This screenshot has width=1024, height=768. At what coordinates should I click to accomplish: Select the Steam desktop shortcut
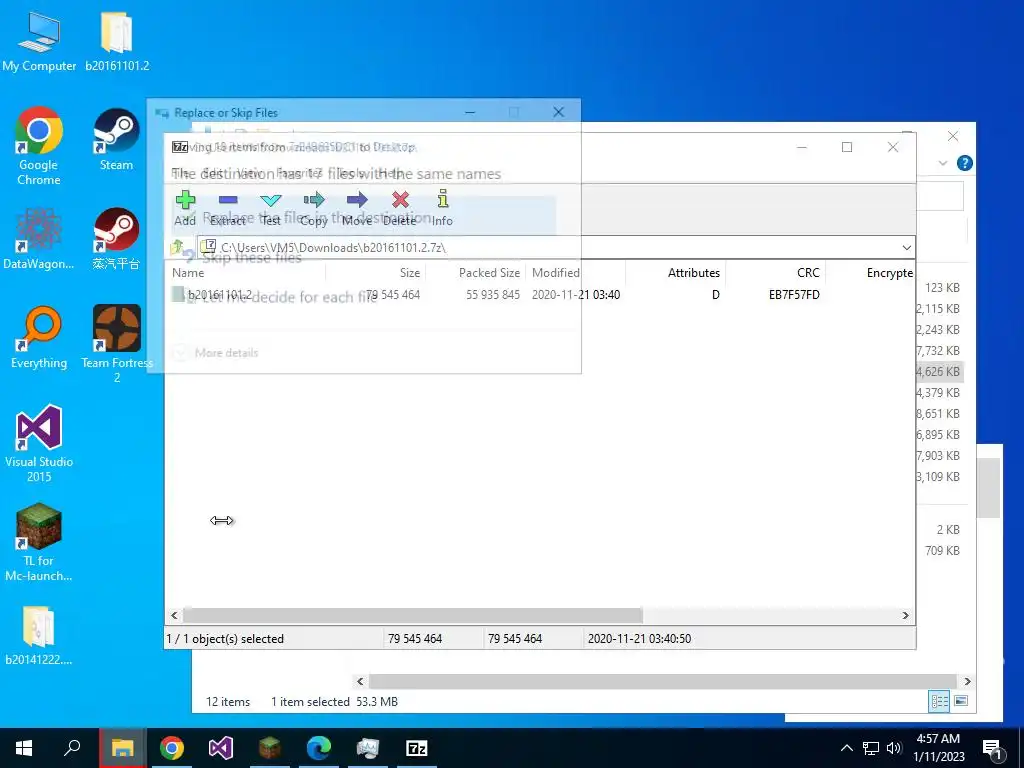tap(116, 140)
